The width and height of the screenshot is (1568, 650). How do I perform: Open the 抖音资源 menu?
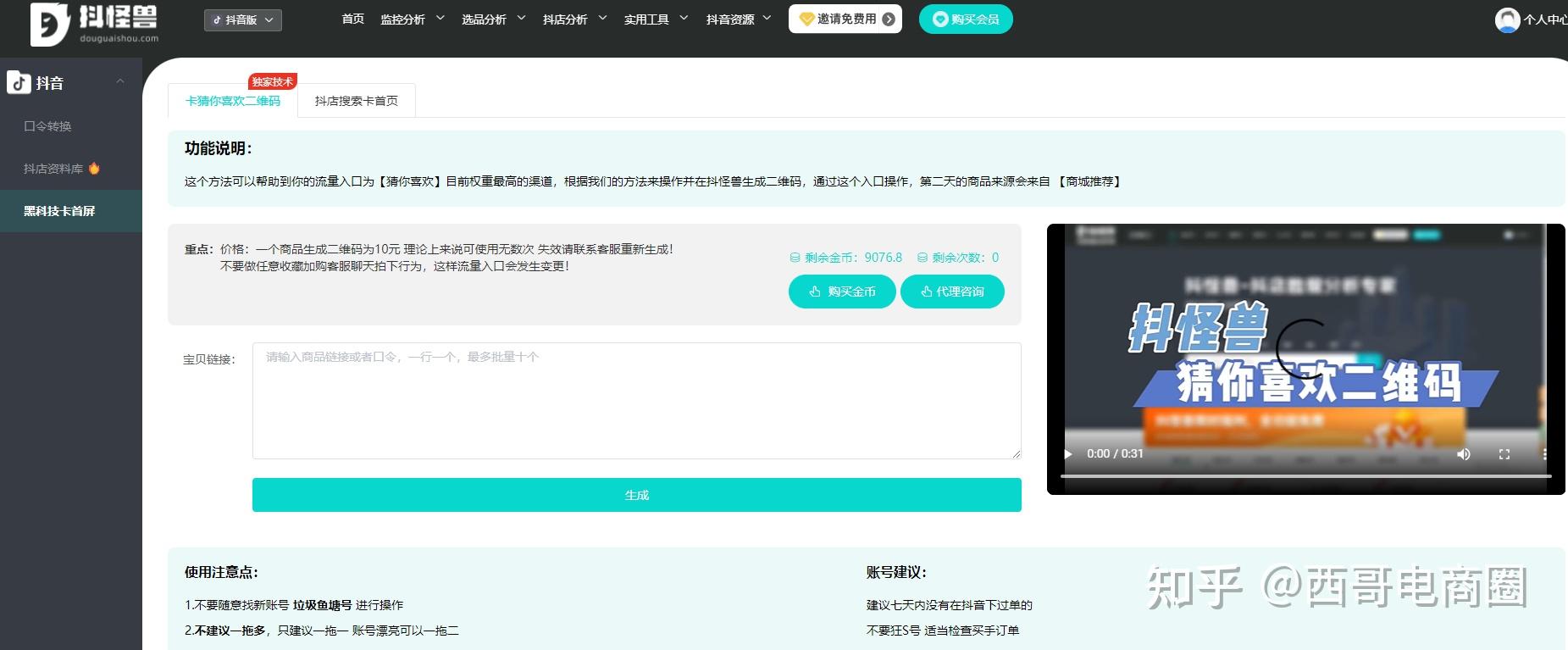pos(729,19)
